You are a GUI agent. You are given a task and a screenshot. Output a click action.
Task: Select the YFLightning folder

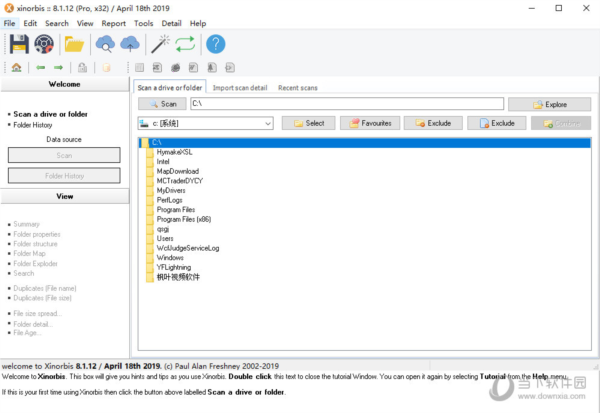click(173, 267)
